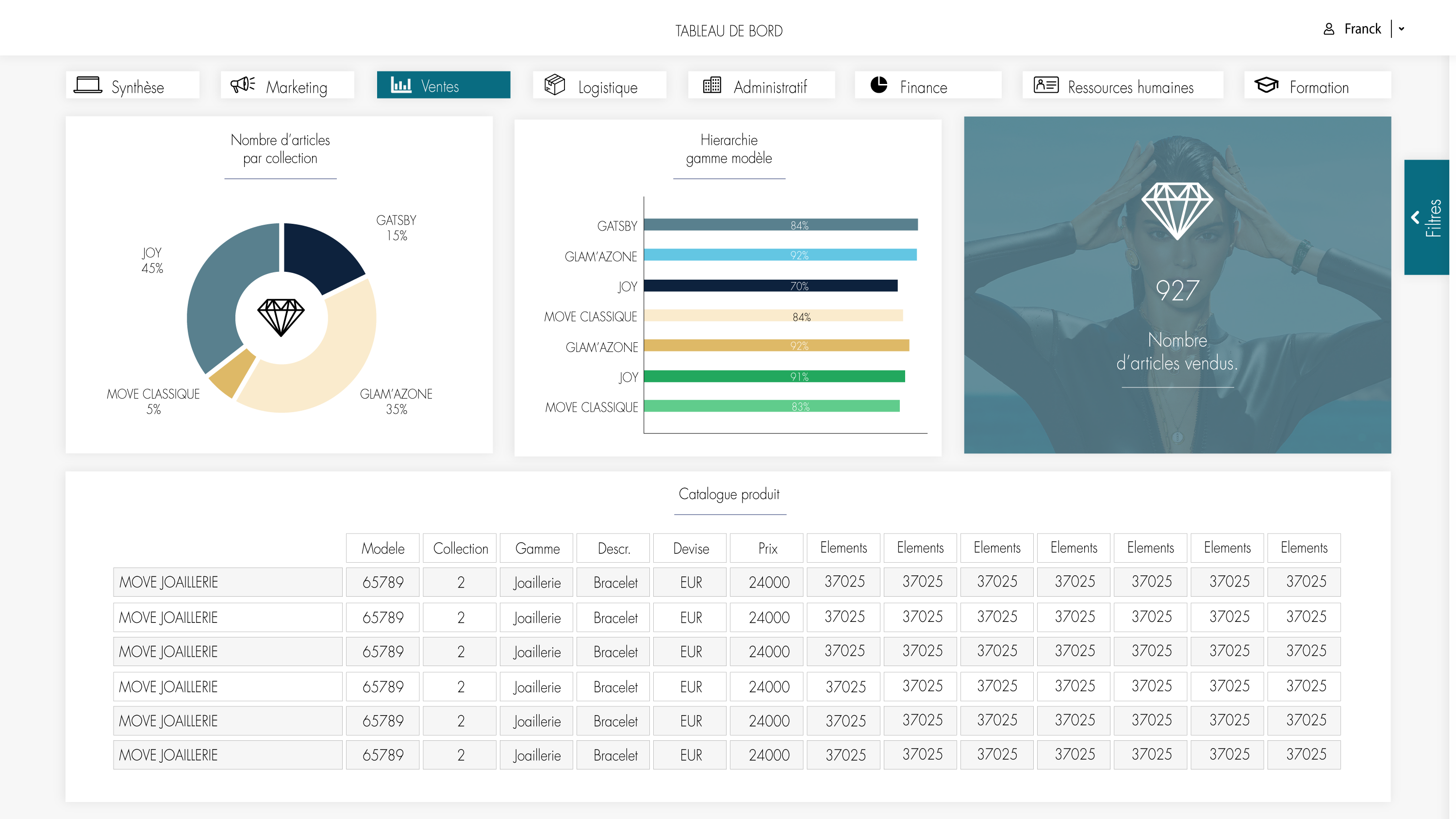1456x819 pixels.
Task: Click the package box icon for Logistique
Action: [x=554, y=85]
